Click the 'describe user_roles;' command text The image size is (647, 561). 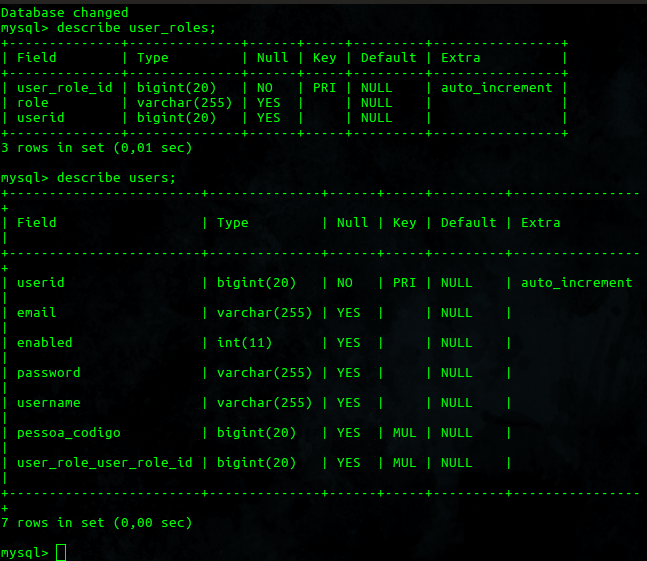[136, 28]
